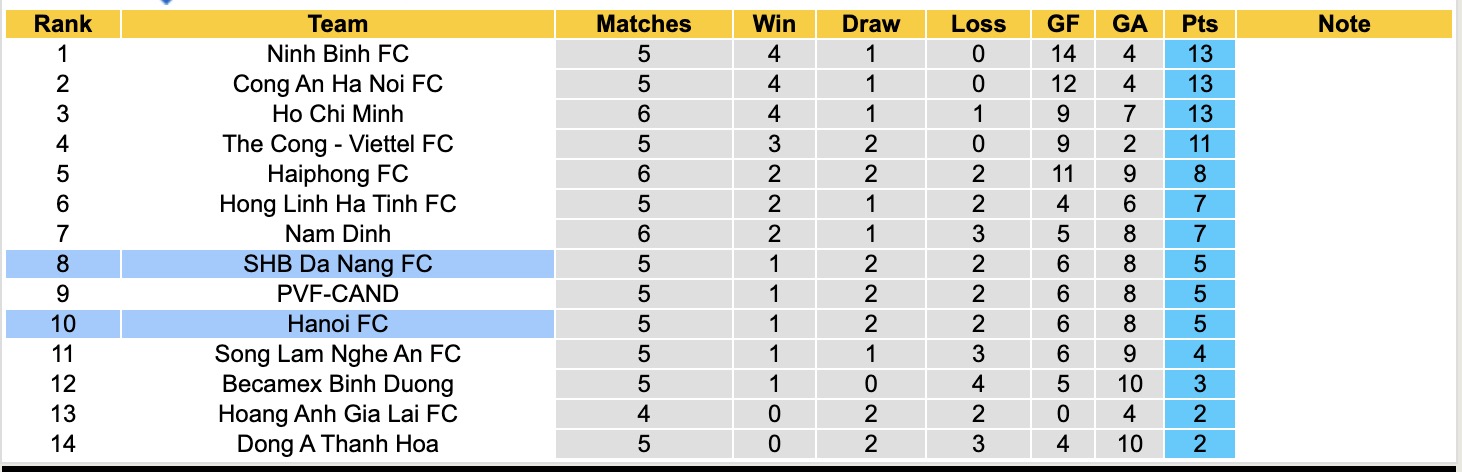Select Hong Linh Ha Tinh FC
This screenshot has width=1462, height=472.
coord(338,204)
